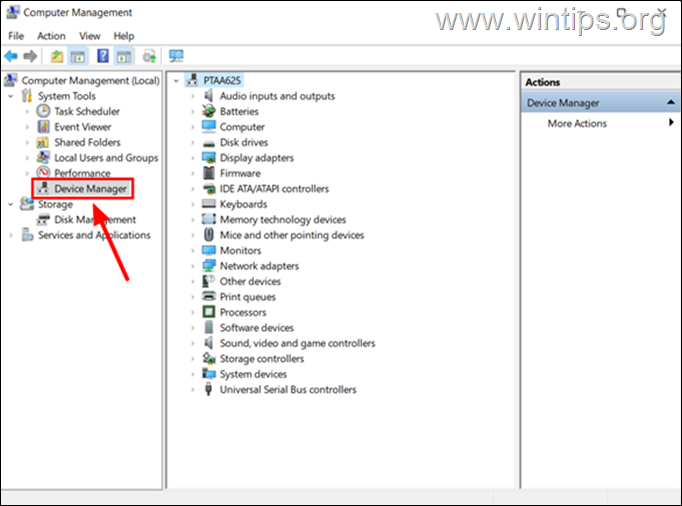Click the Universal Serial Bus controllers icon
This screenshot has width=682, height=506.
point(209,389)
